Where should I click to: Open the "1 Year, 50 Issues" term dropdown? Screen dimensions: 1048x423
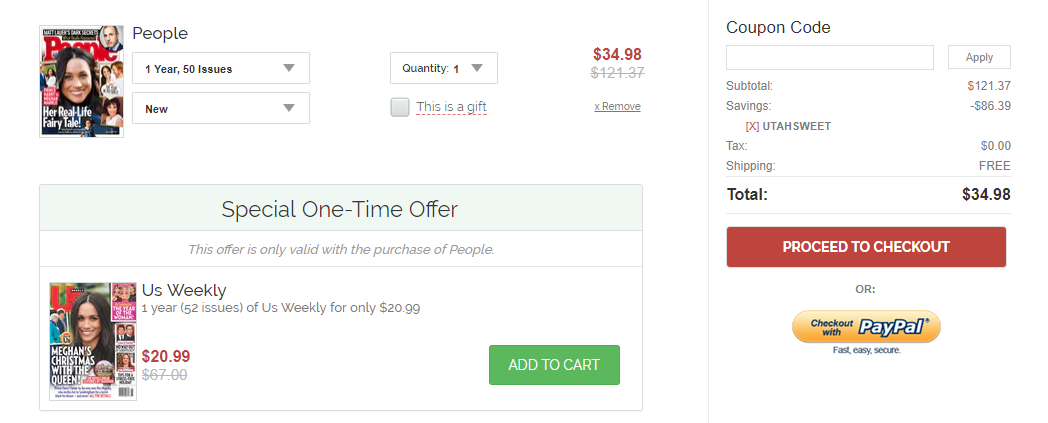[221, 68]
